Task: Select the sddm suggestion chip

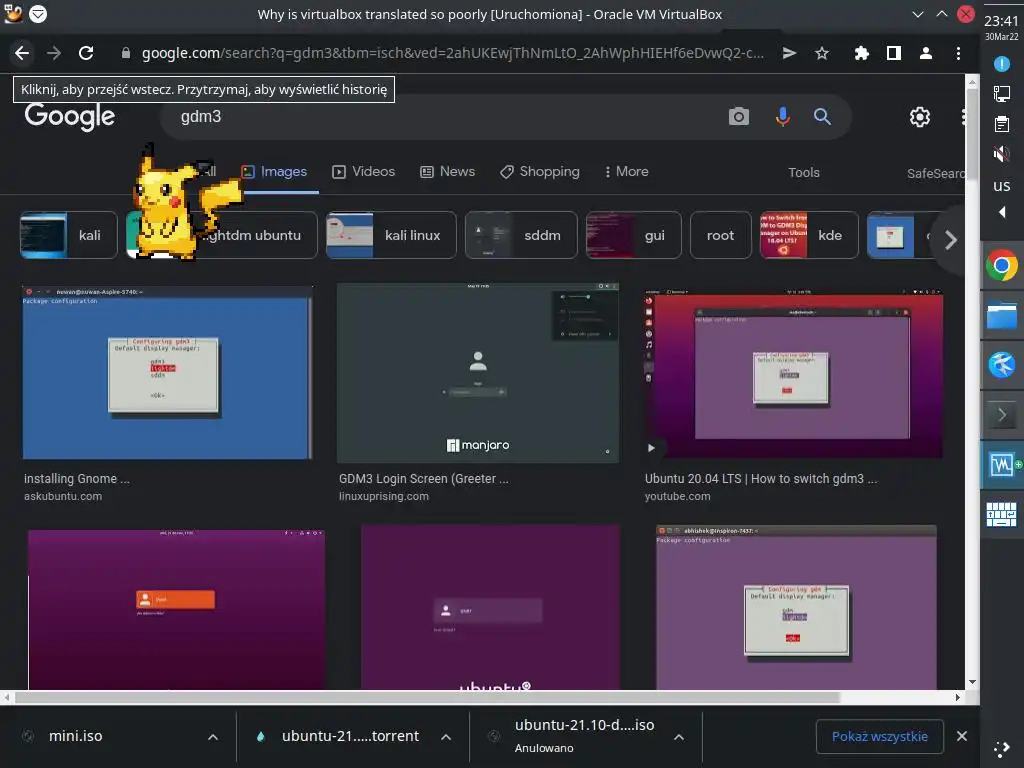Action: tap(521, 235)
